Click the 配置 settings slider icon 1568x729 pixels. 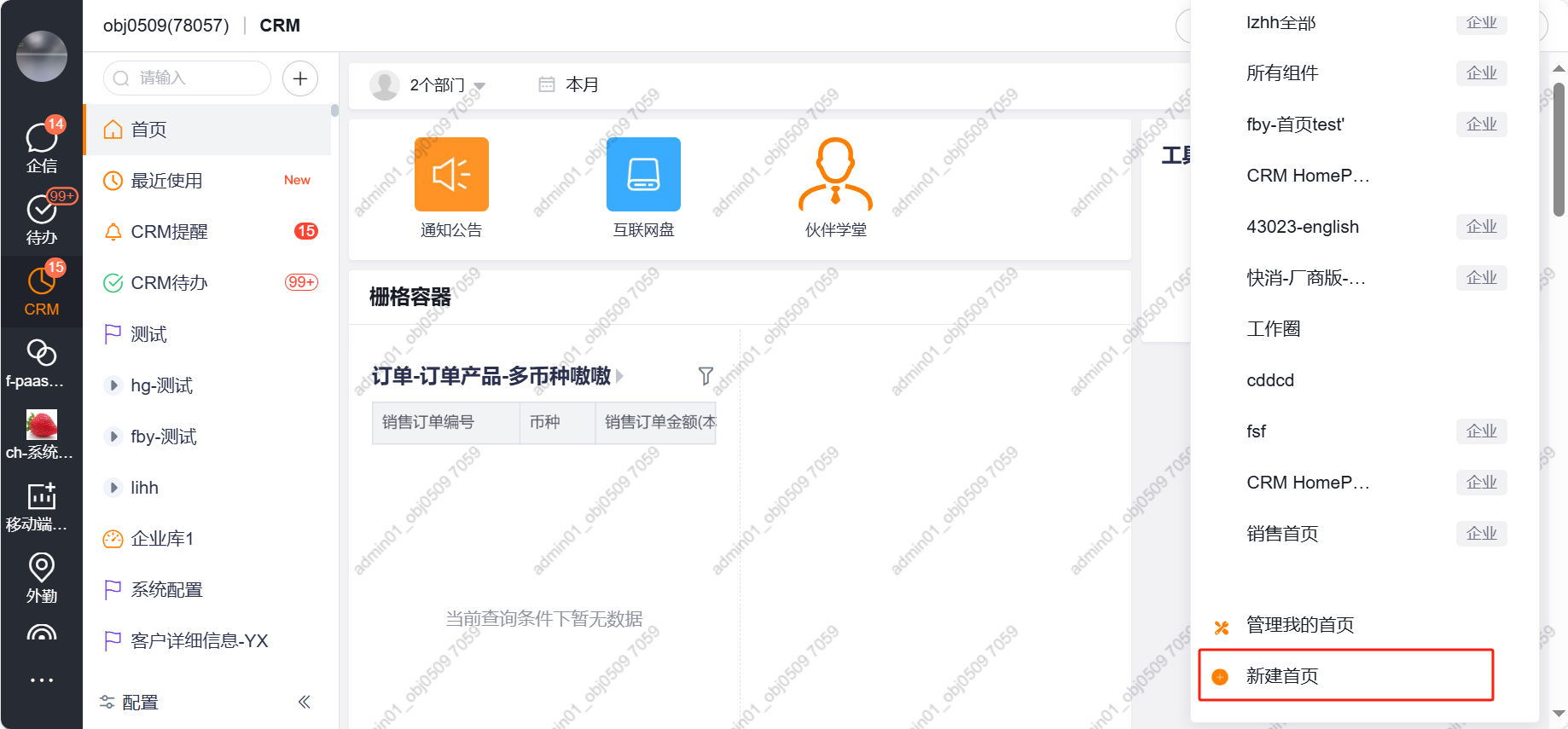[107, 702]
